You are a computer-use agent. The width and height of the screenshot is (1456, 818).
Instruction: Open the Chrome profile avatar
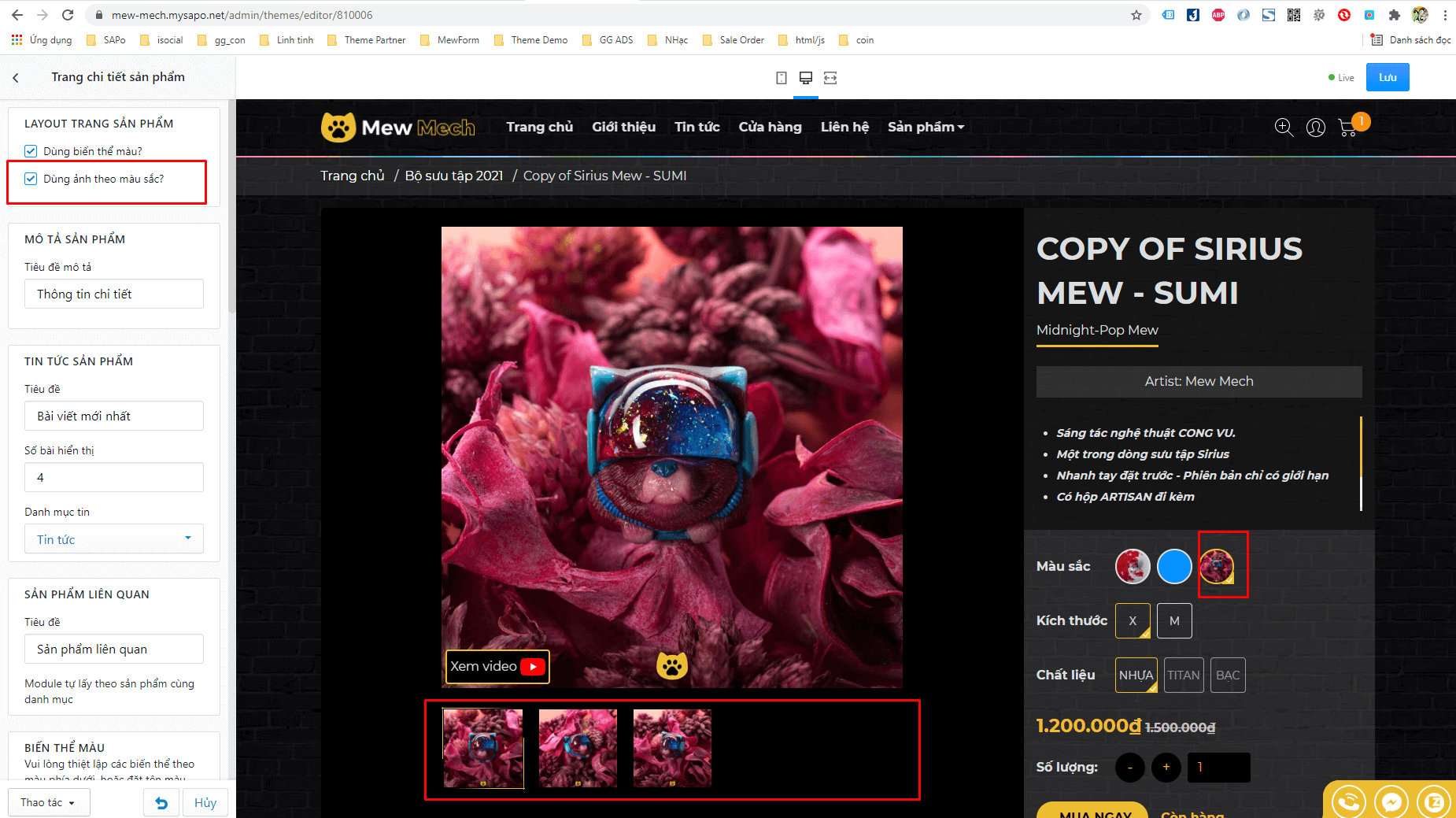click(1420, 15)
